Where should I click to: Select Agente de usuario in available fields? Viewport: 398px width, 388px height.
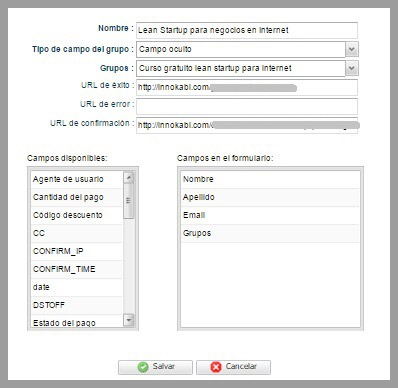click(x=77, y=179)
